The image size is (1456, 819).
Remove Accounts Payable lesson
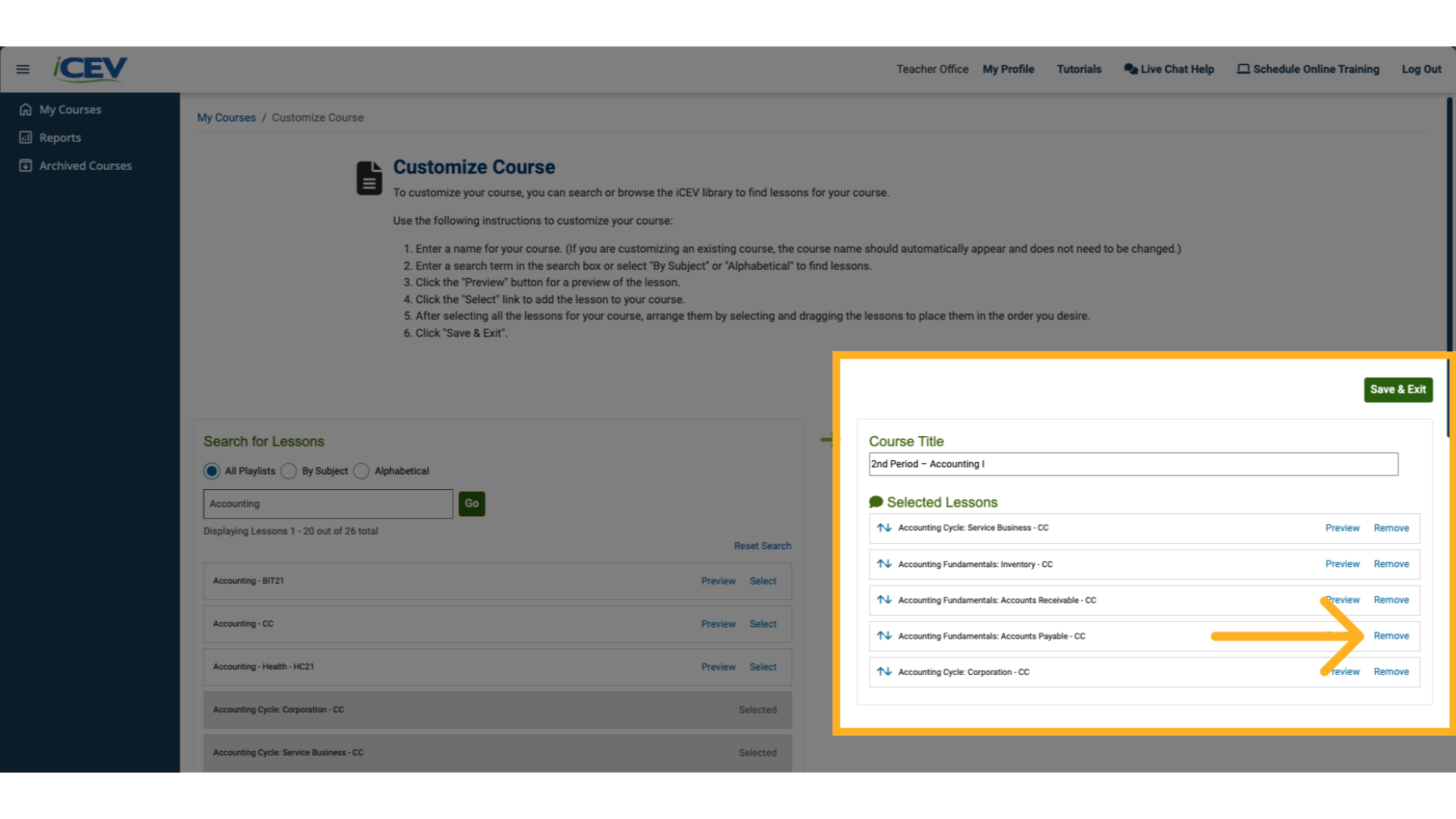point(1392,636)
